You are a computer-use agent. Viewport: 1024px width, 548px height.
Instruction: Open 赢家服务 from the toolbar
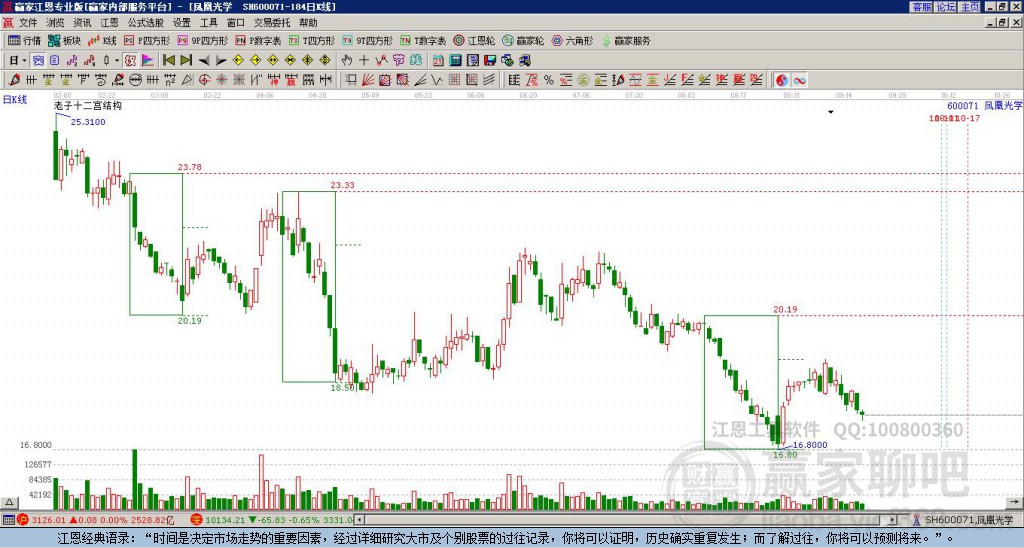(x=626, y=40)
